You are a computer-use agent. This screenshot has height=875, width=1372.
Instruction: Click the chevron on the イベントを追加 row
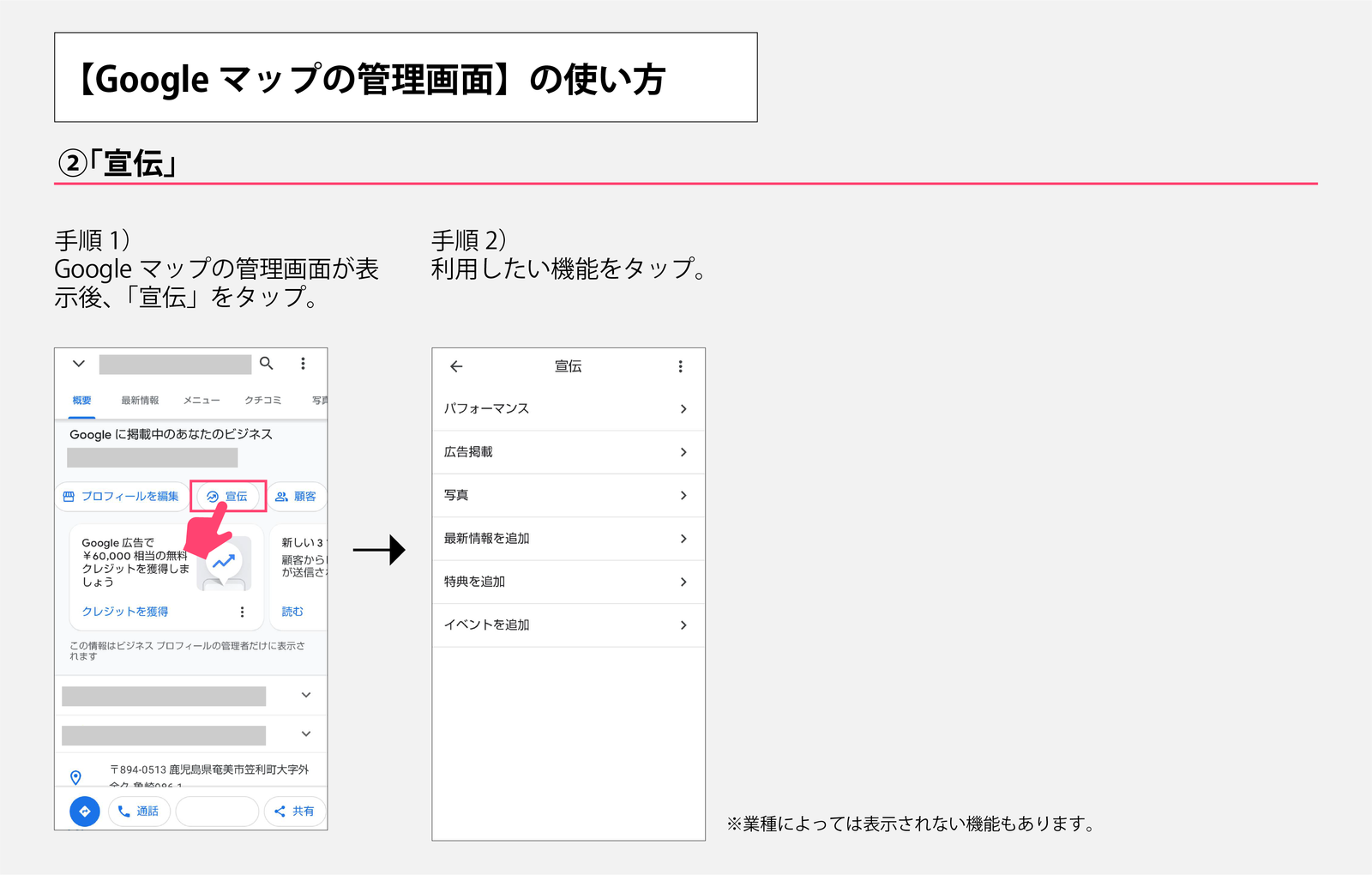683,625
